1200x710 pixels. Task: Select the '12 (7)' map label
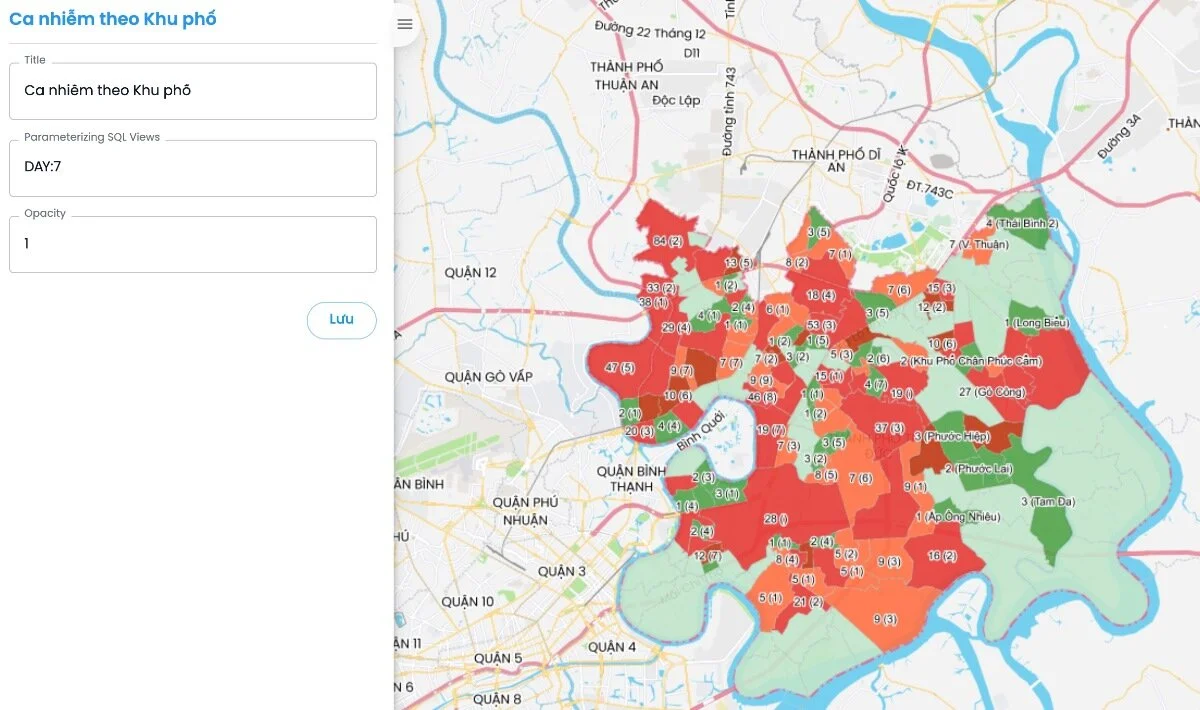tap(707, 556)
